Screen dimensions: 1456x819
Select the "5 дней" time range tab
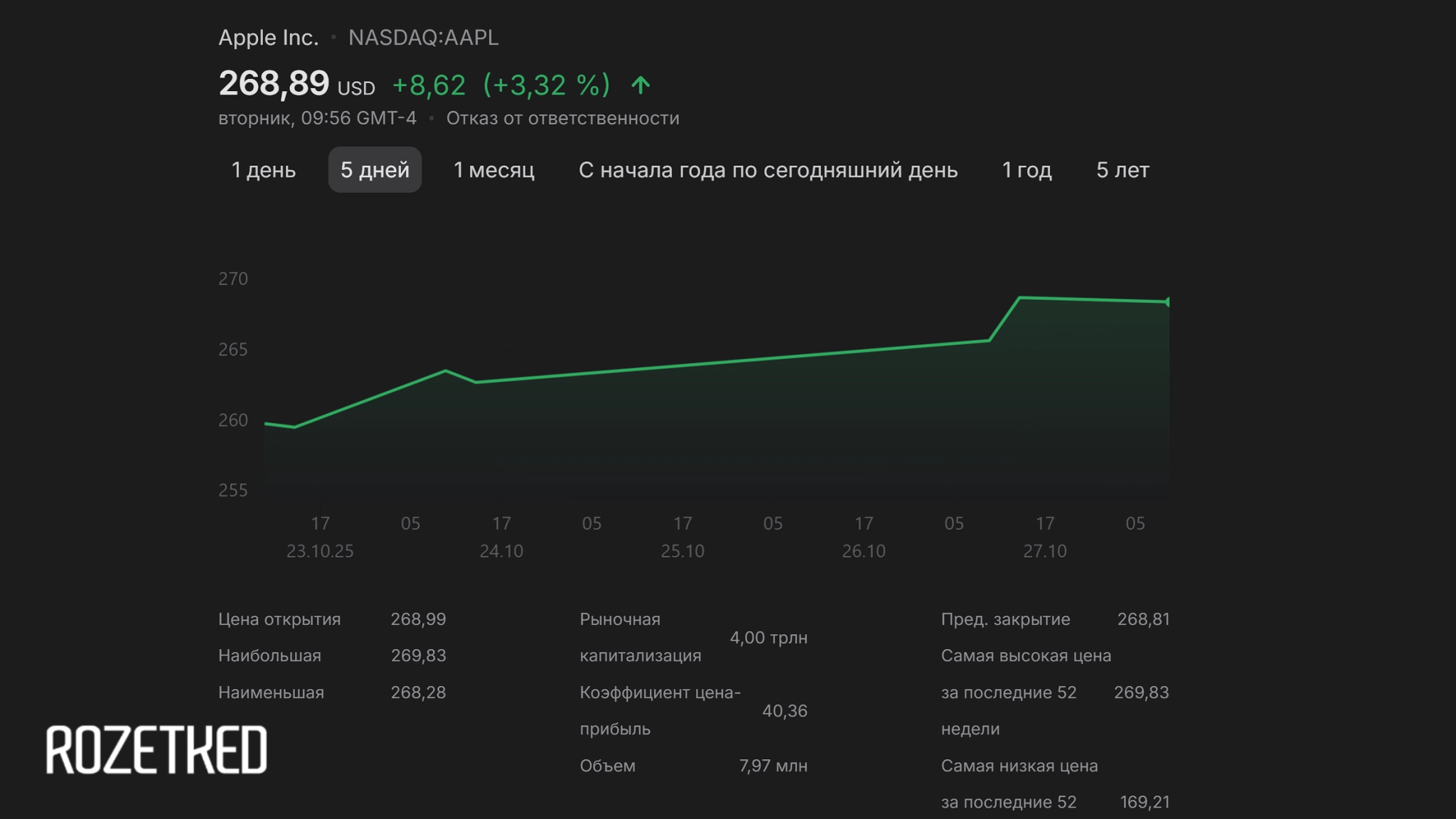point(375,170)
